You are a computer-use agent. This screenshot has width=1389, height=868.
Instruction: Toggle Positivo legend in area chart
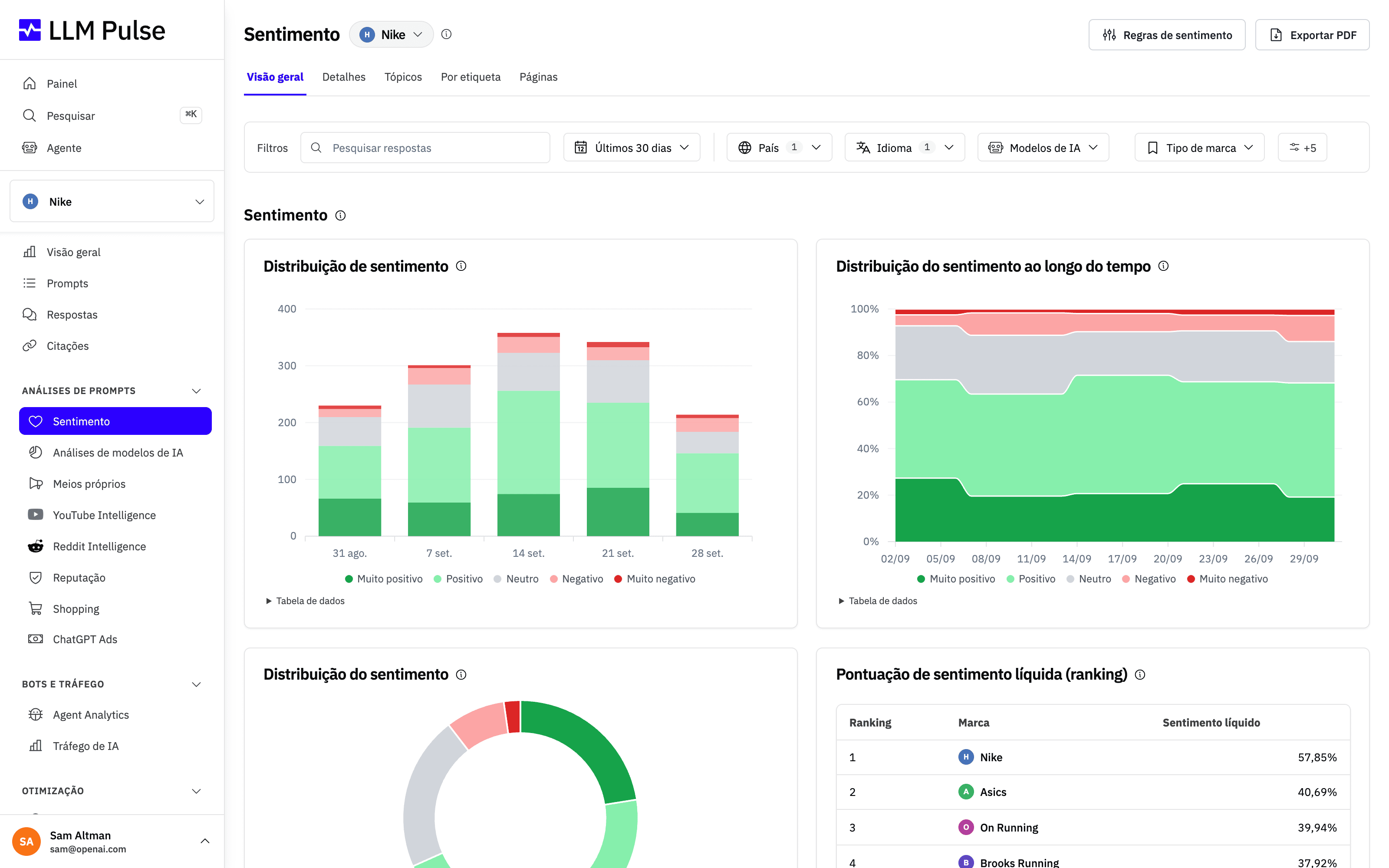(1031, 579)
